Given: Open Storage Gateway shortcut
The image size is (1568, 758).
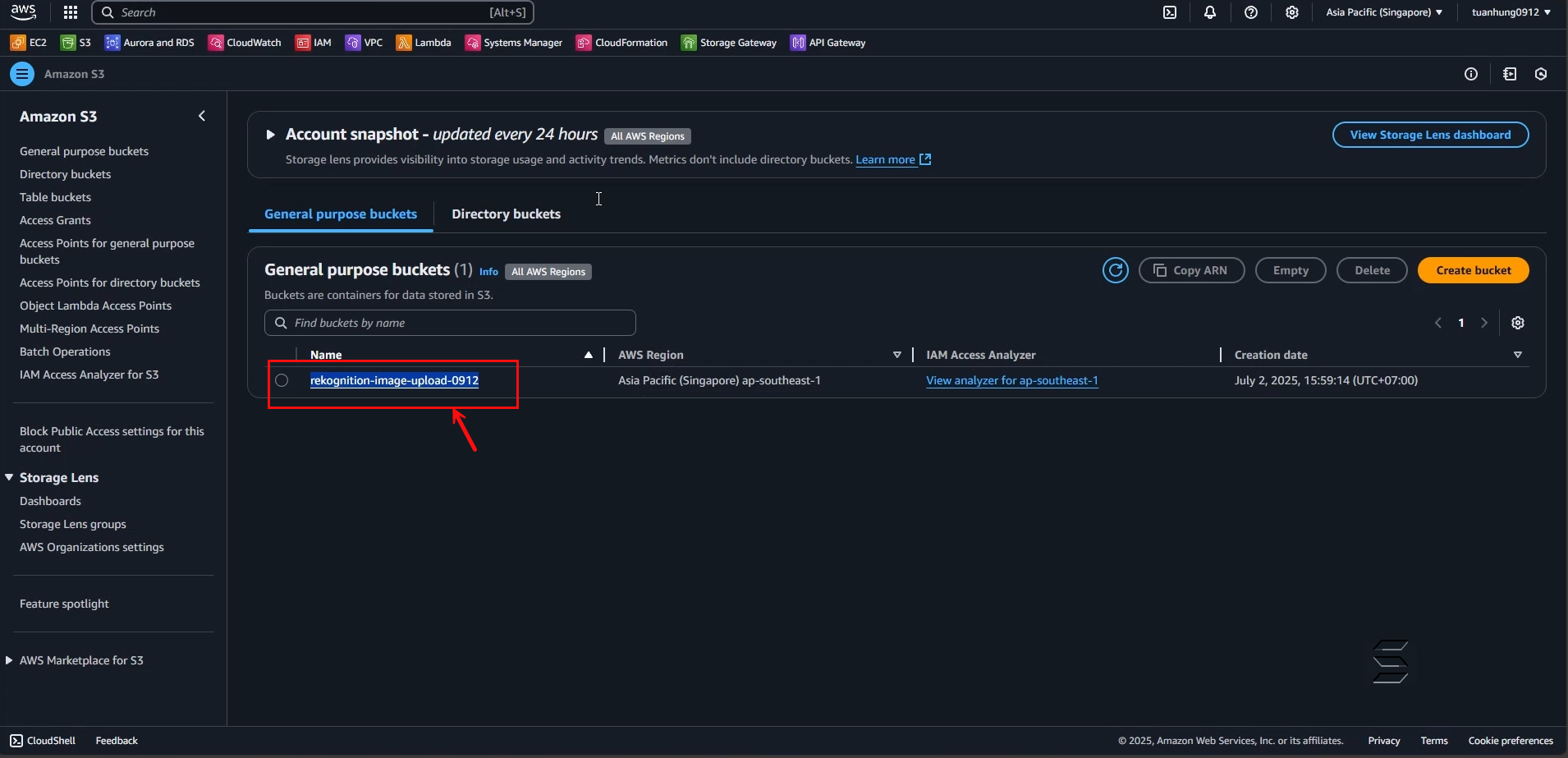Looking at the screenshot, I should (x=729, y=43).
